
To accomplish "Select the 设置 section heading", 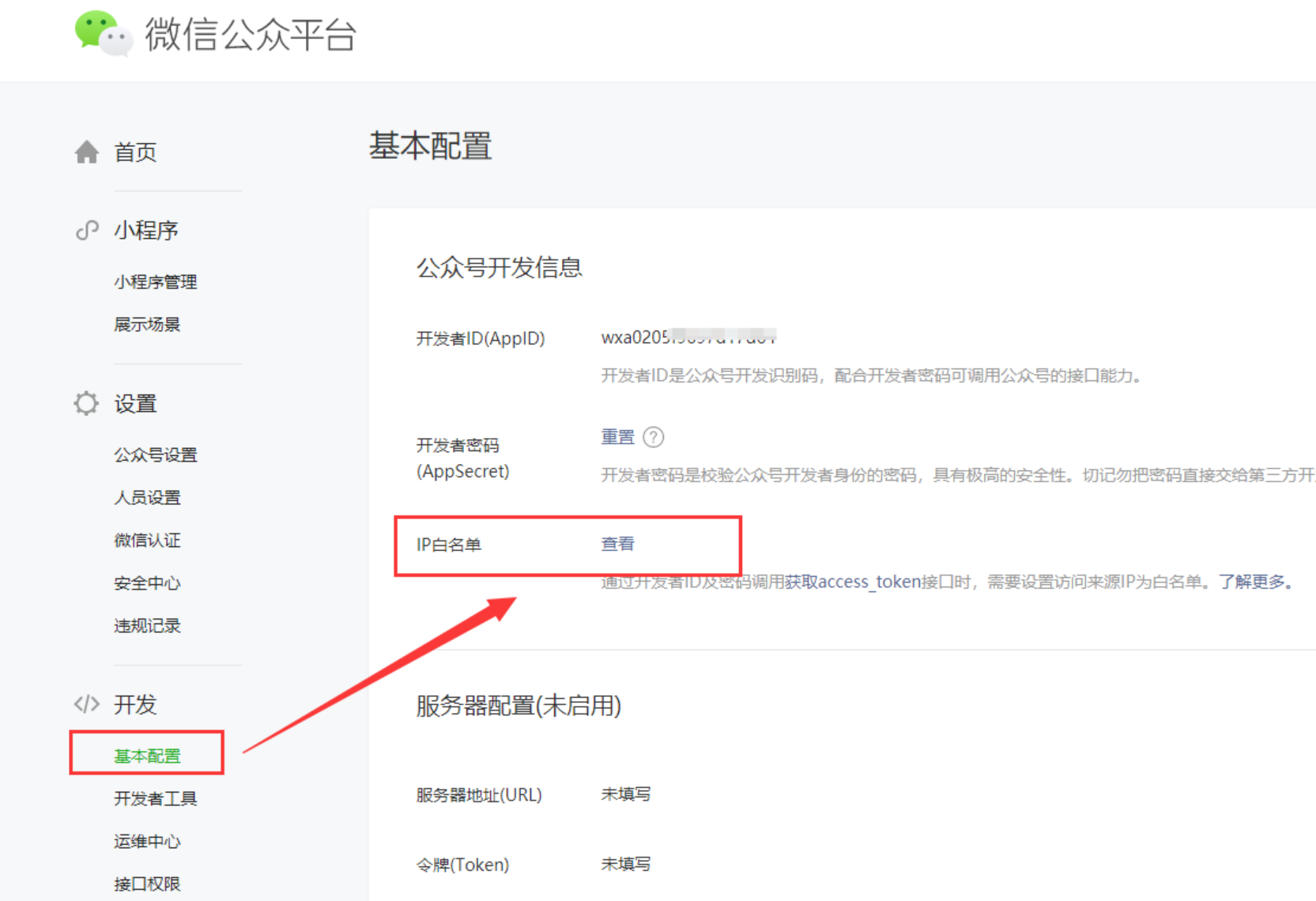I will pyautogui.click(x=135, y=404).
